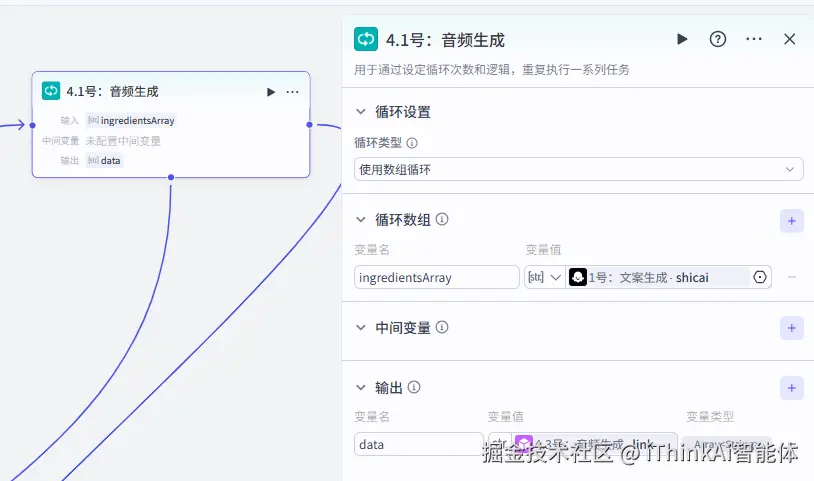This screenshot has height=481, width=814.
Task: Add a new output variable
Action: pyautogui.click(x=792, y=388)
